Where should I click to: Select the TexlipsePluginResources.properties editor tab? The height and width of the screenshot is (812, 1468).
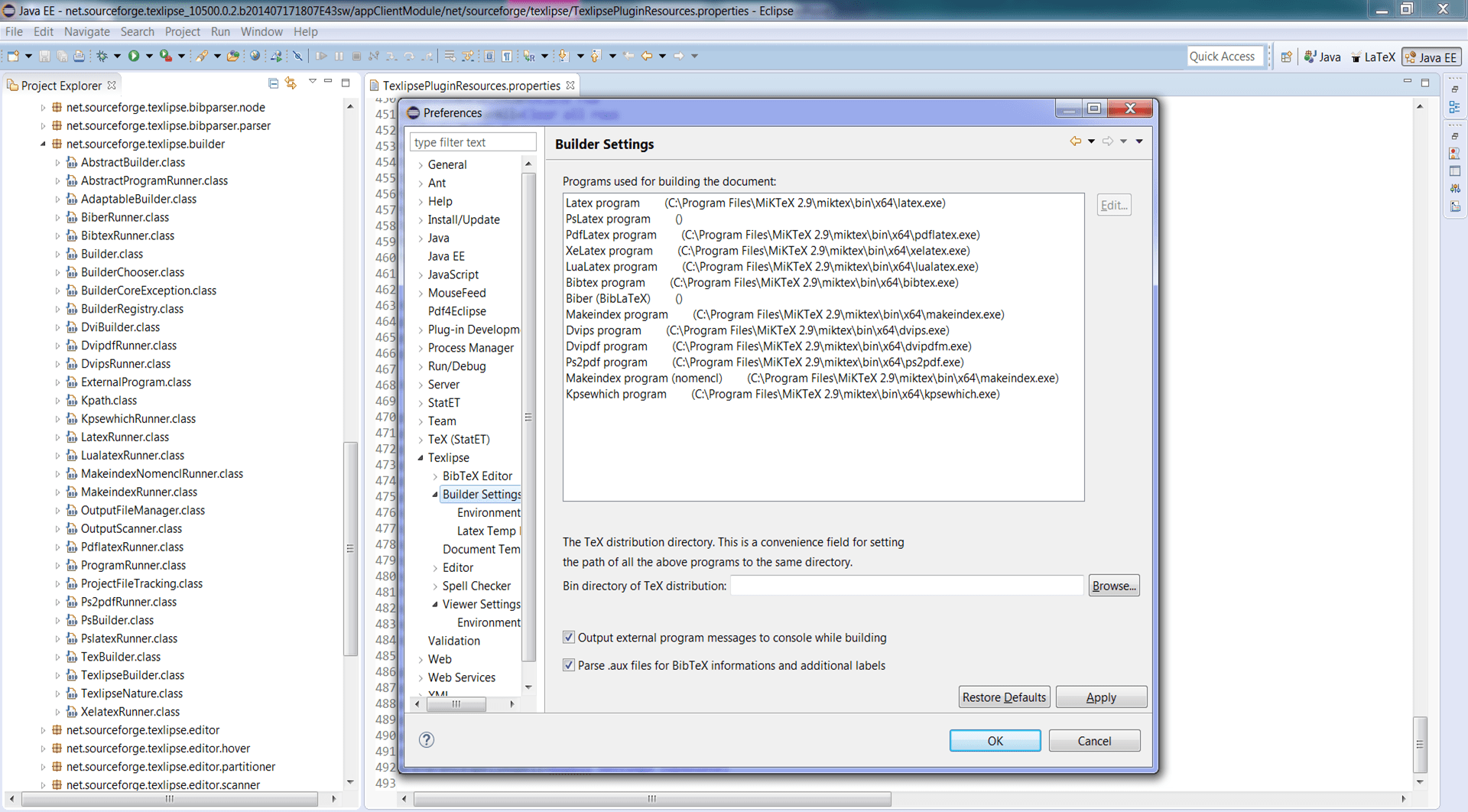(x=471, y=85)
